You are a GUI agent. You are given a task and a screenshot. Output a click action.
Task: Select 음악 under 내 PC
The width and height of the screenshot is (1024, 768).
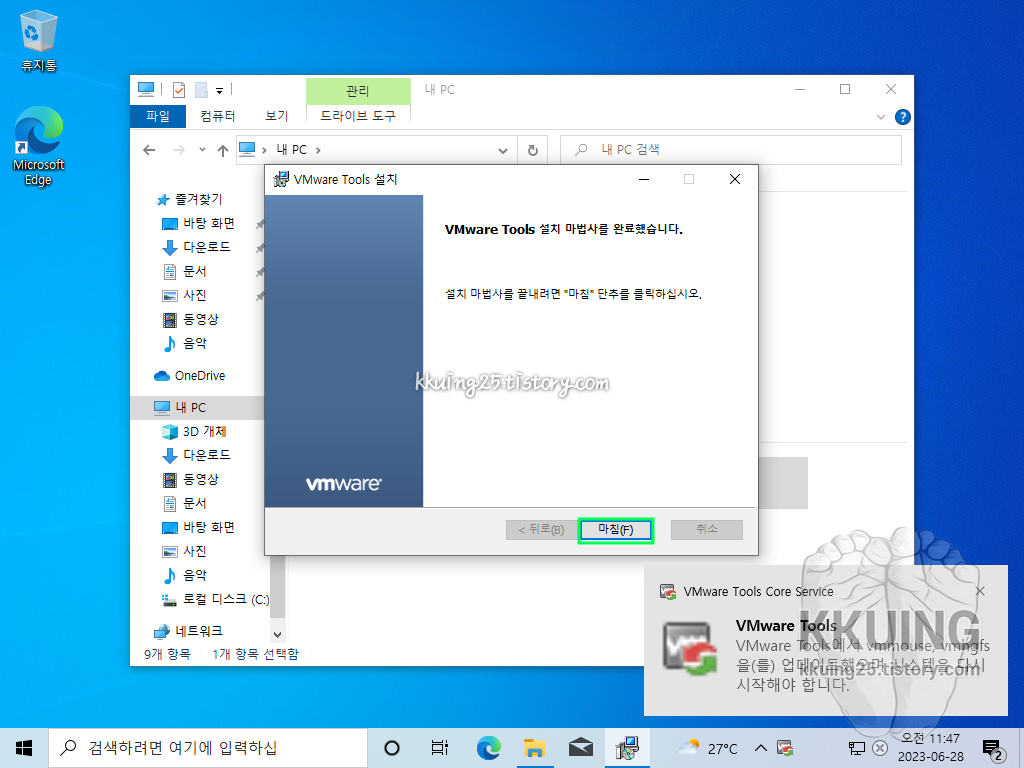coord(195,575)
